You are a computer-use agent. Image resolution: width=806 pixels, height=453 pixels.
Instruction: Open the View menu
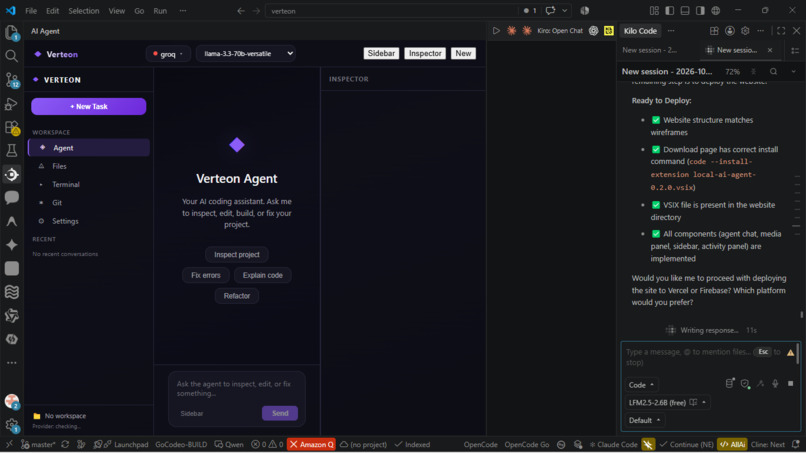click(117, 11)
